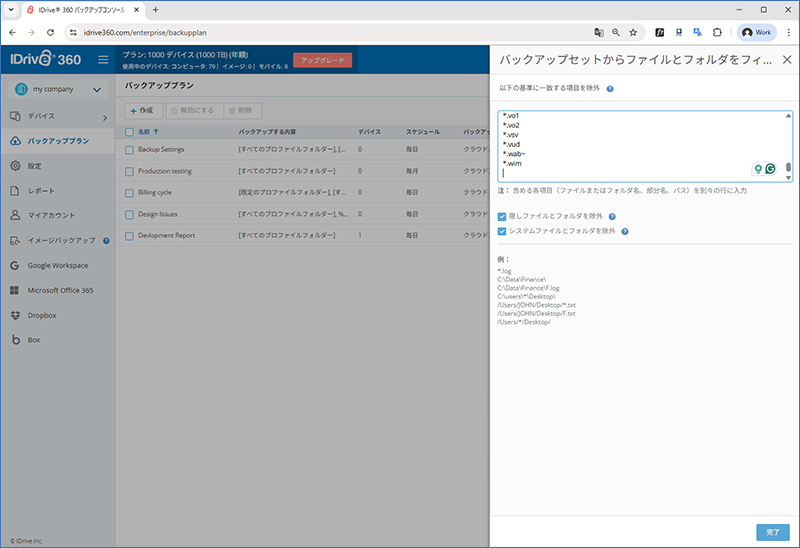Open the Chrome three-dot menu

pos(787,32)
